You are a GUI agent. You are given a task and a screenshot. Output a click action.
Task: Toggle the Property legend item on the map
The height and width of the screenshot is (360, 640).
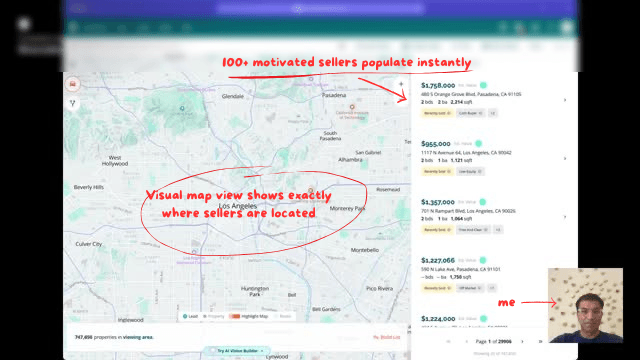(214, 316)
